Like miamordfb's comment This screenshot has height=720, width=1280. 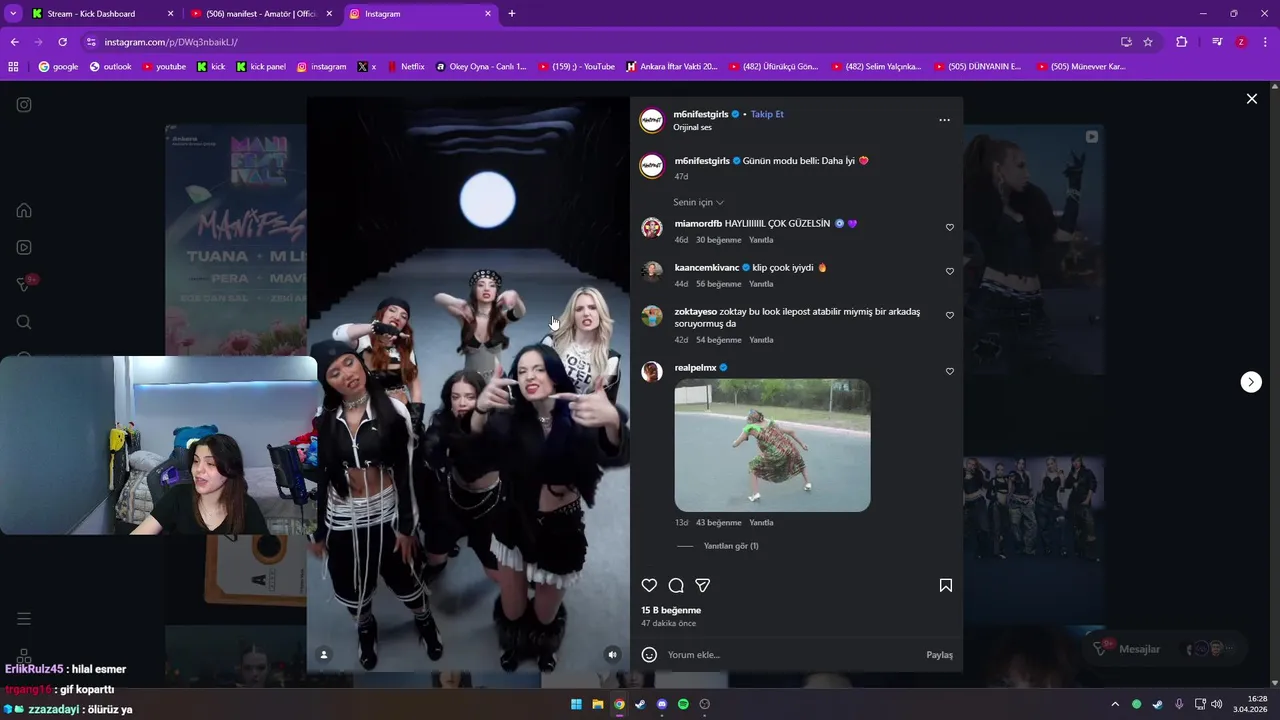[x=950, y=227]
